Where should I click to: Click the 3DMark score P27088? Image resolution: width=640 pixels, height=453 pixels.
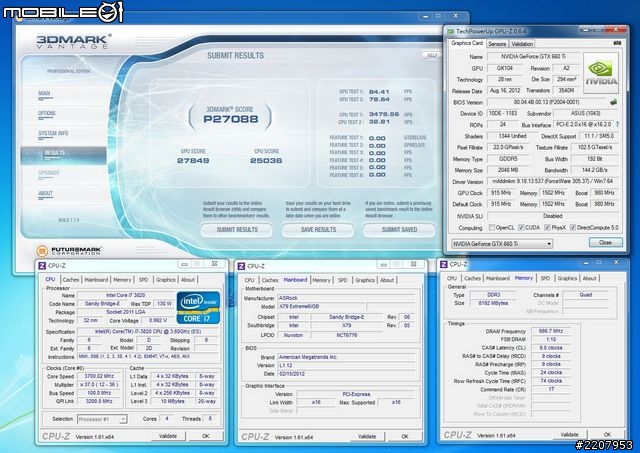pyautogui.click(x=231, y=119)
